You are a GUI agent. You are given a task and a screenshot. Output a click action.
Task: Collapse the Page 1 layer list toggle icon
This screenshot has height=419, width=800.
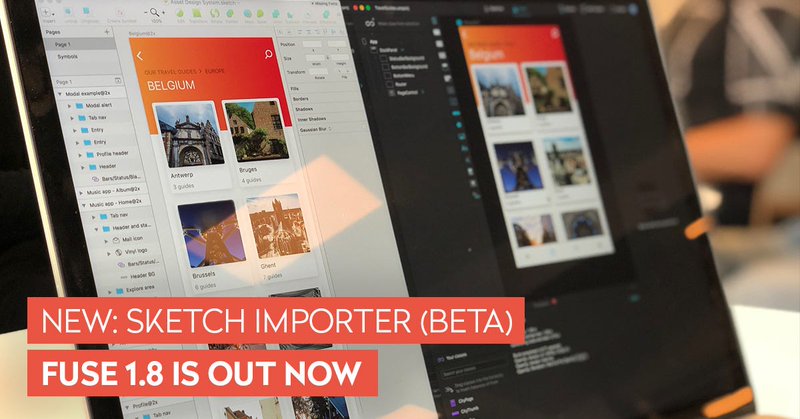(117, 81)
